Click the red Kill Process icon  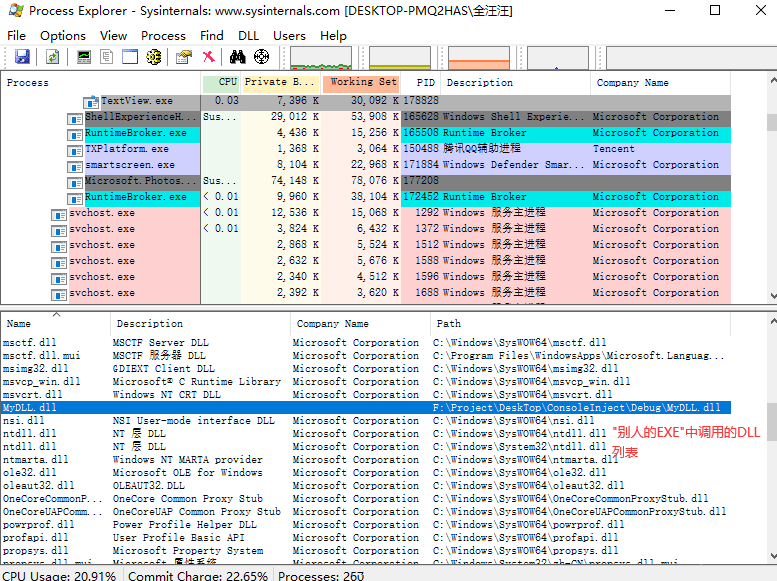[209, 57]
